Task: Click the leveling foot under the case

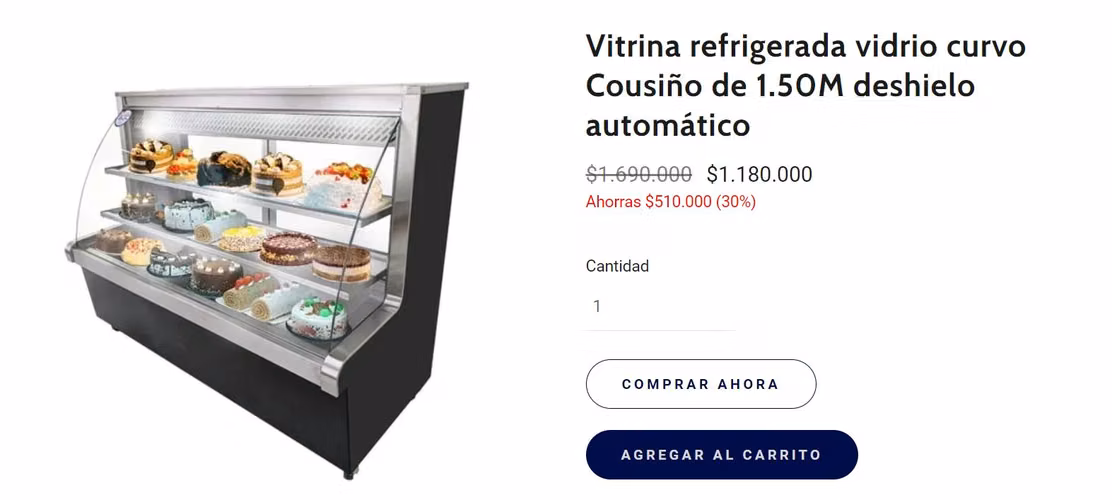Action: pyautogui.click(x=348, y=472)
